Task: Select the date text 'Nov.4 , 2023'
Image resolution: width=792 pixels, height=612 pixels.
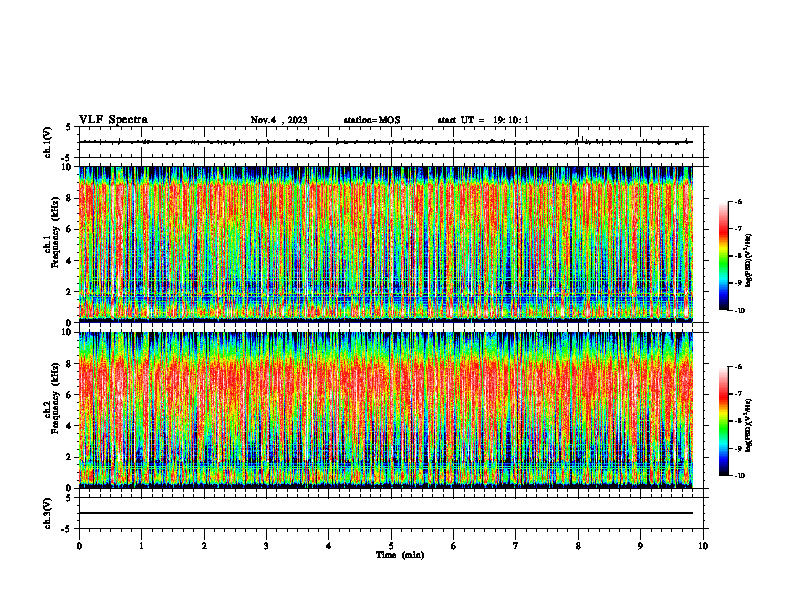Action: point(279,120)
